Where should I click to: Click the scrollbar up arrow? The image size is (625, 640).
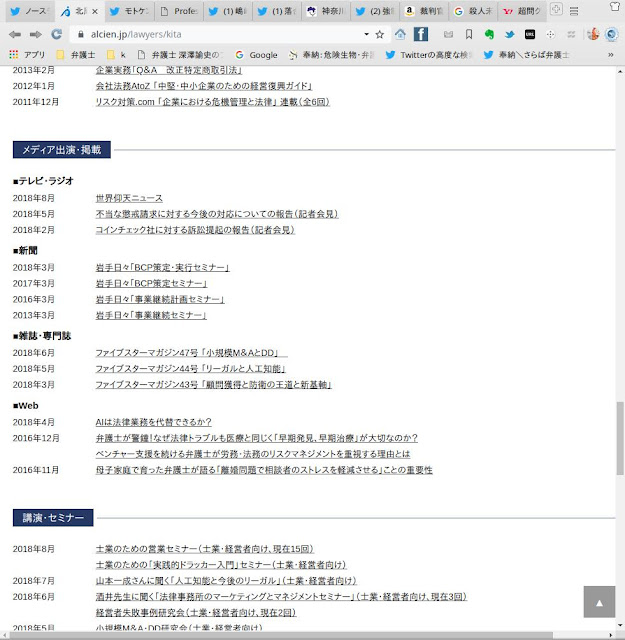pos(621,71)
